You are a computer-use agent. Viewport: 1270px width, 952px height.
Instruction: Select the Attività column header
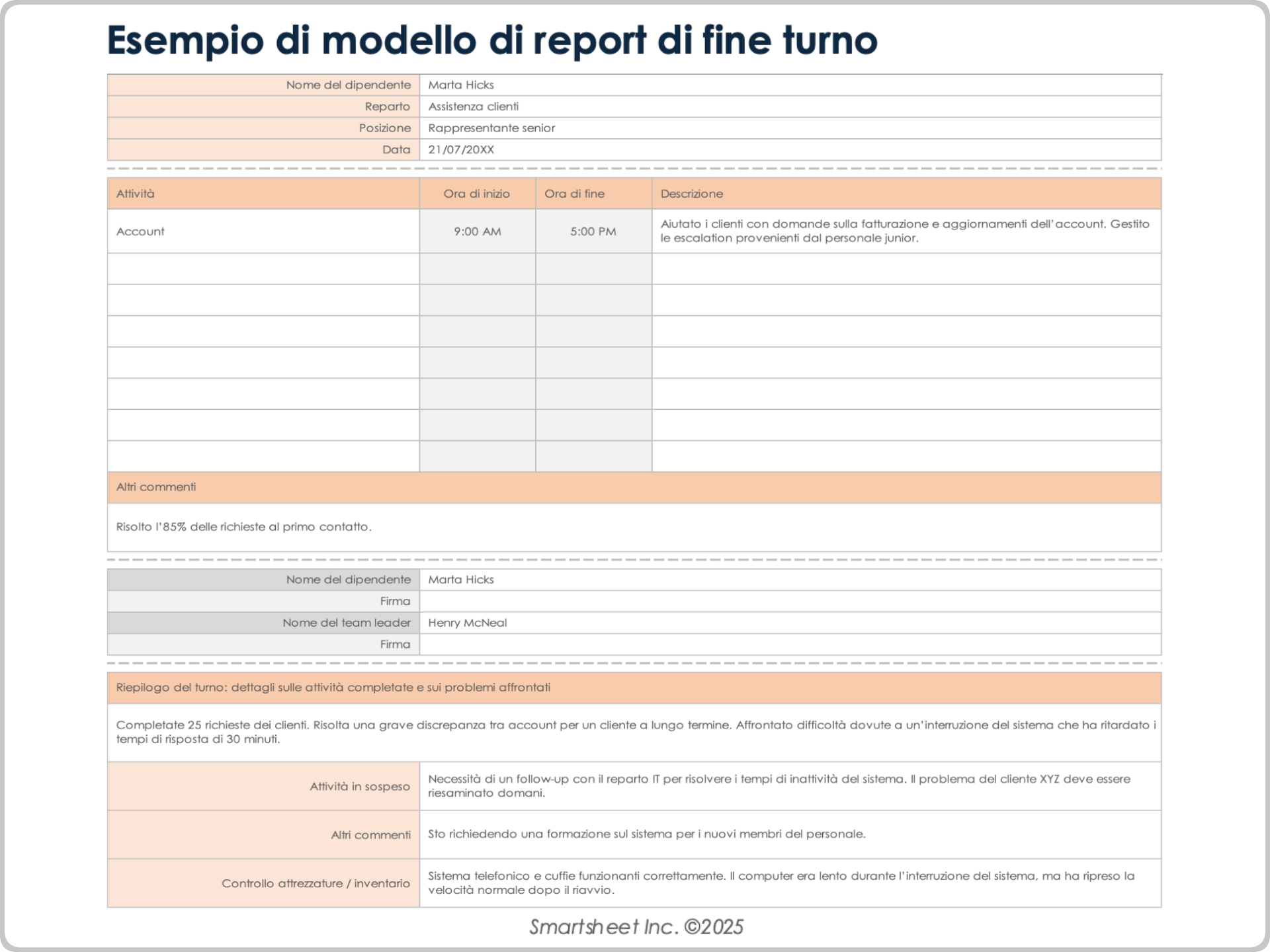click(x=136, y=194)
